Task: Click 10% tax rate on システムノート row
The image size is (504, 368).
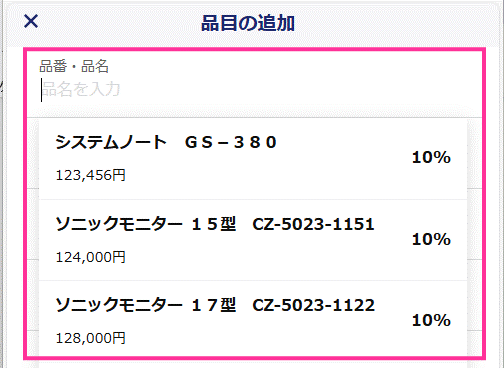Action: tap(431, 157)
